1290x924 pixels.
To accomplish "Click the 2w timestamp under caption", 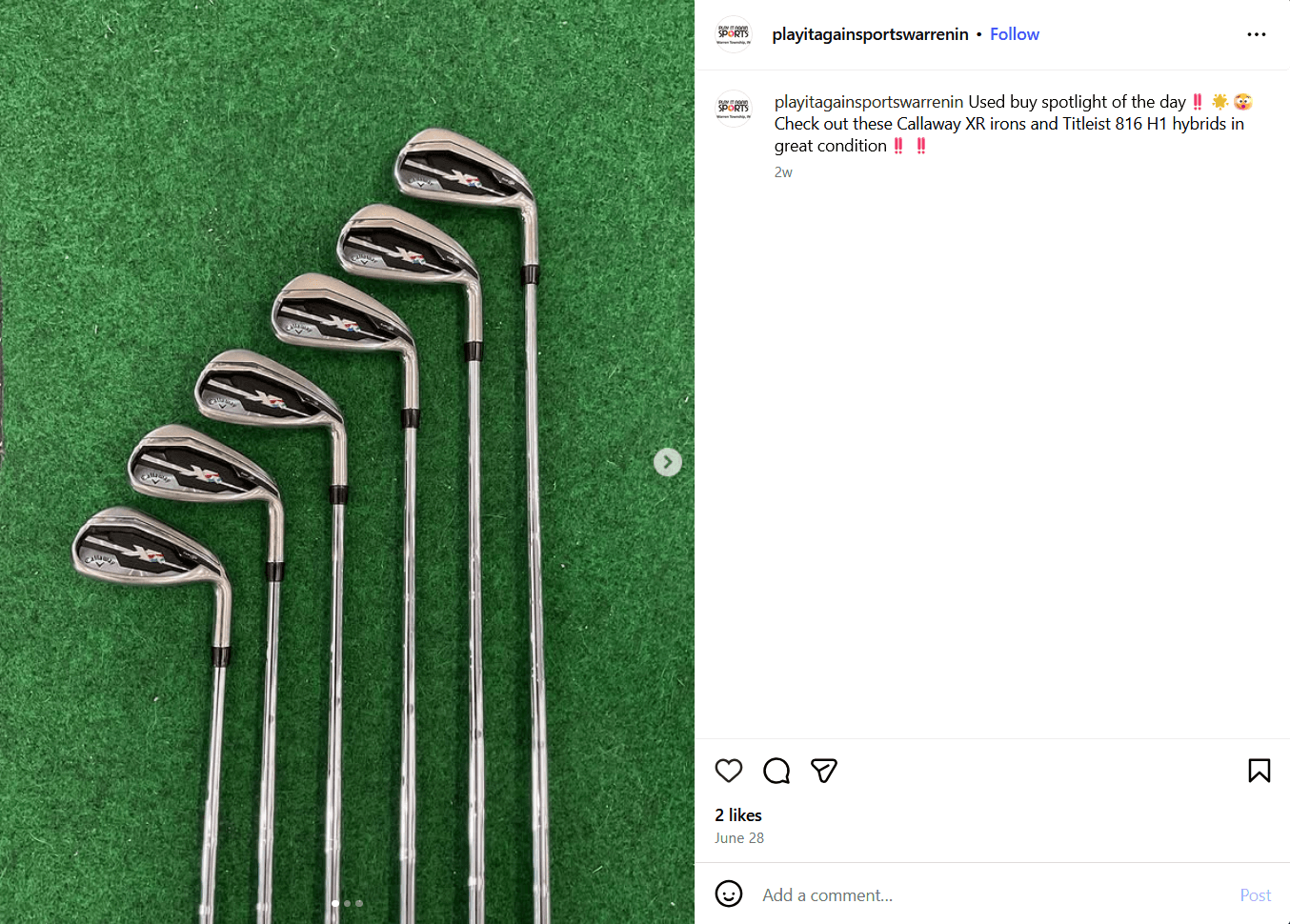I will (x=783, y=172).
